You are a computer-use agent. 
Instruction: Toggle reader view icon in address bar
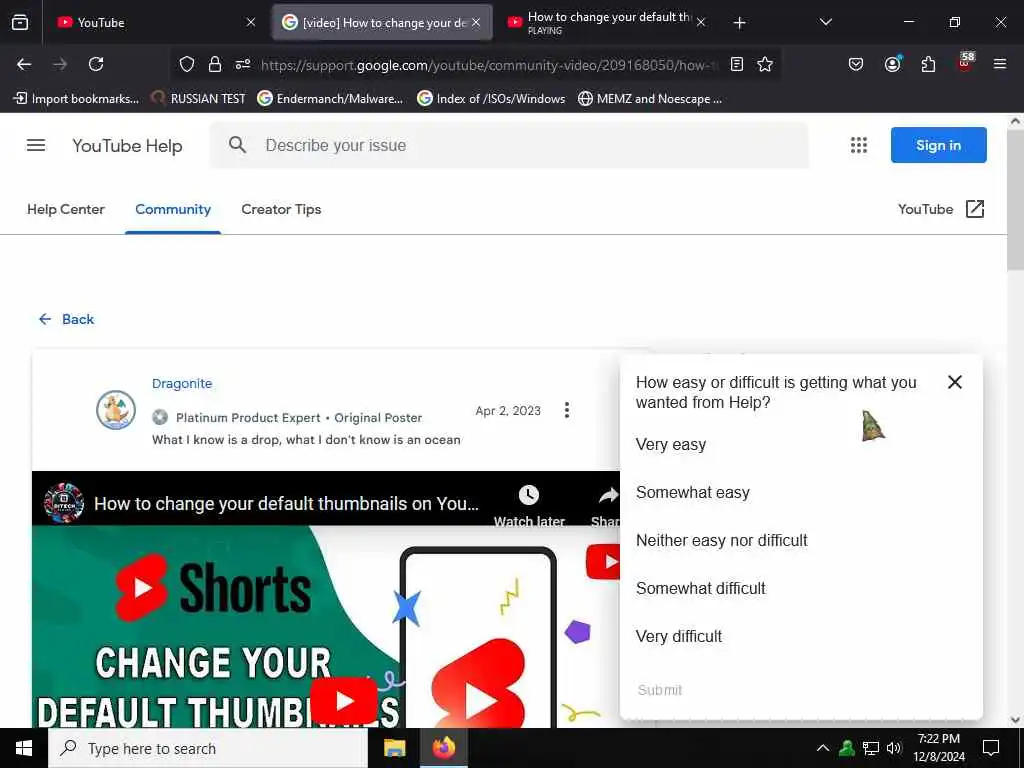click(x=737, y=64)
